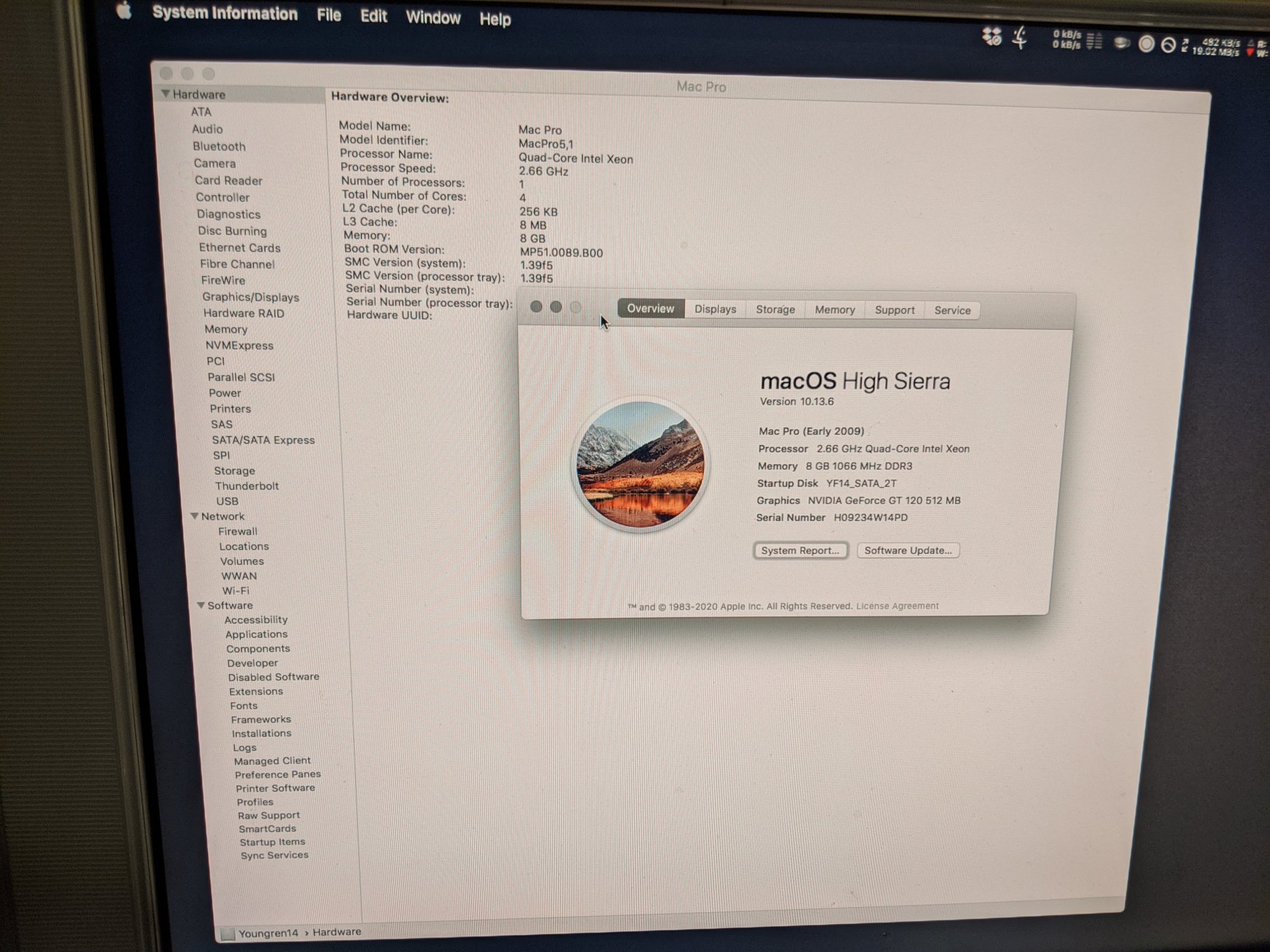1270x952 pixels.
Task: Open the Help menu
Action: pyautogui.click(x=495, y=19)
